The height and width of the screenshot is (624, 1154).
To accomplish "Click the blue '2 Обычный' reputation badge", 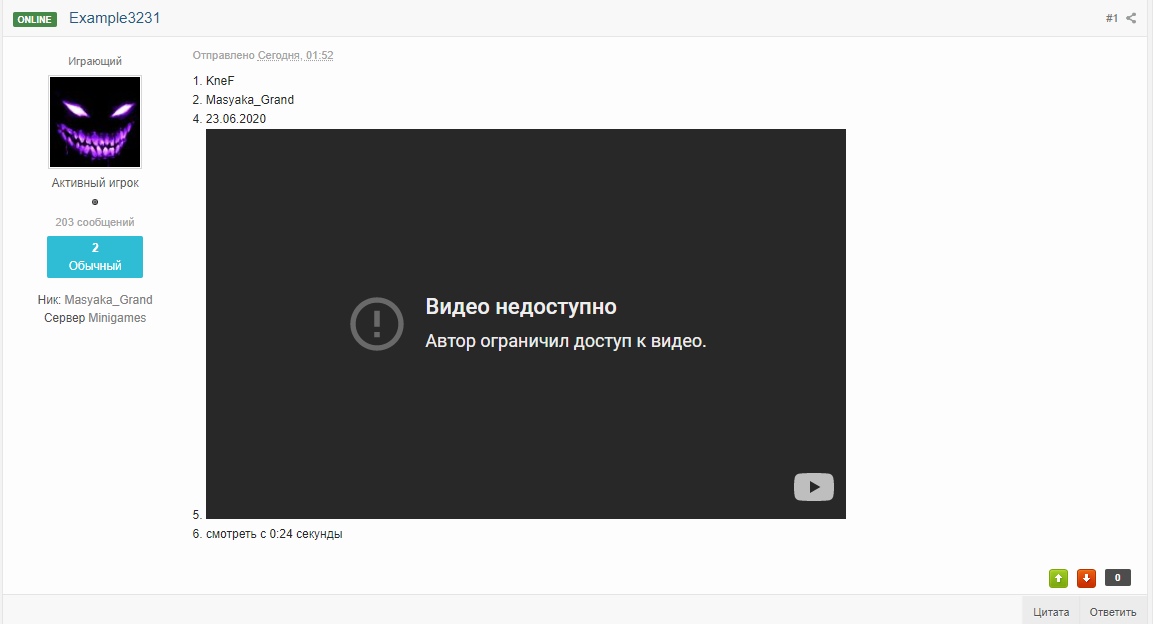I will [95, 257].
